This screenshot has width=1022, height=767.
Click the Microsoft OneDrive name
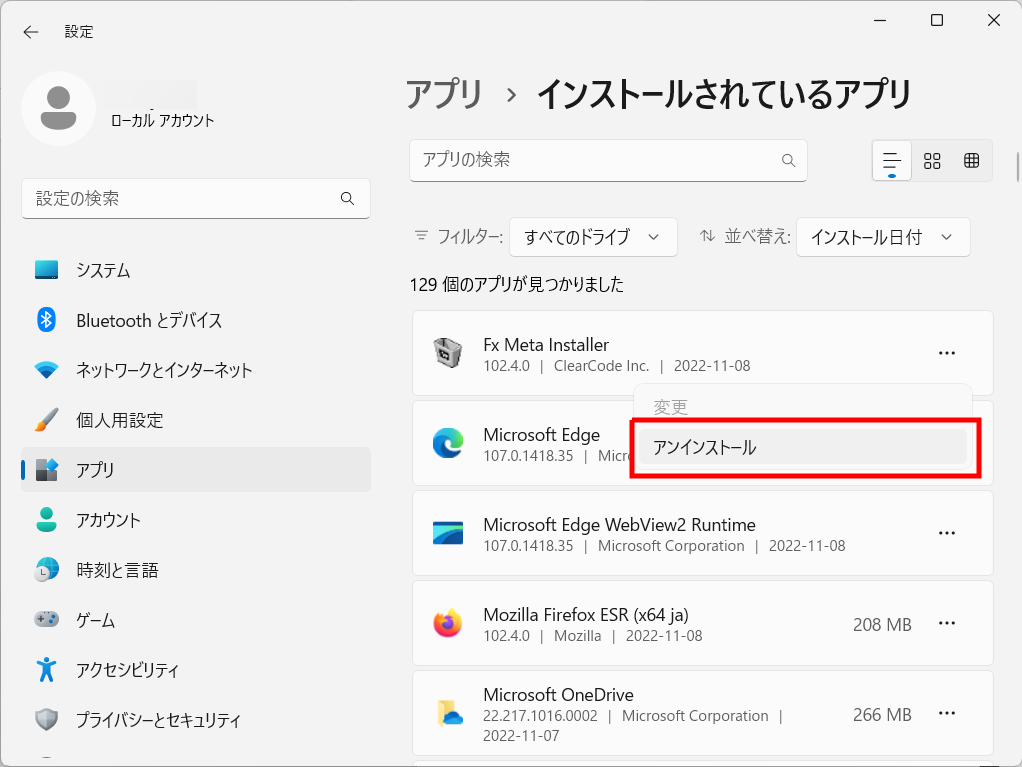[559, 695]
